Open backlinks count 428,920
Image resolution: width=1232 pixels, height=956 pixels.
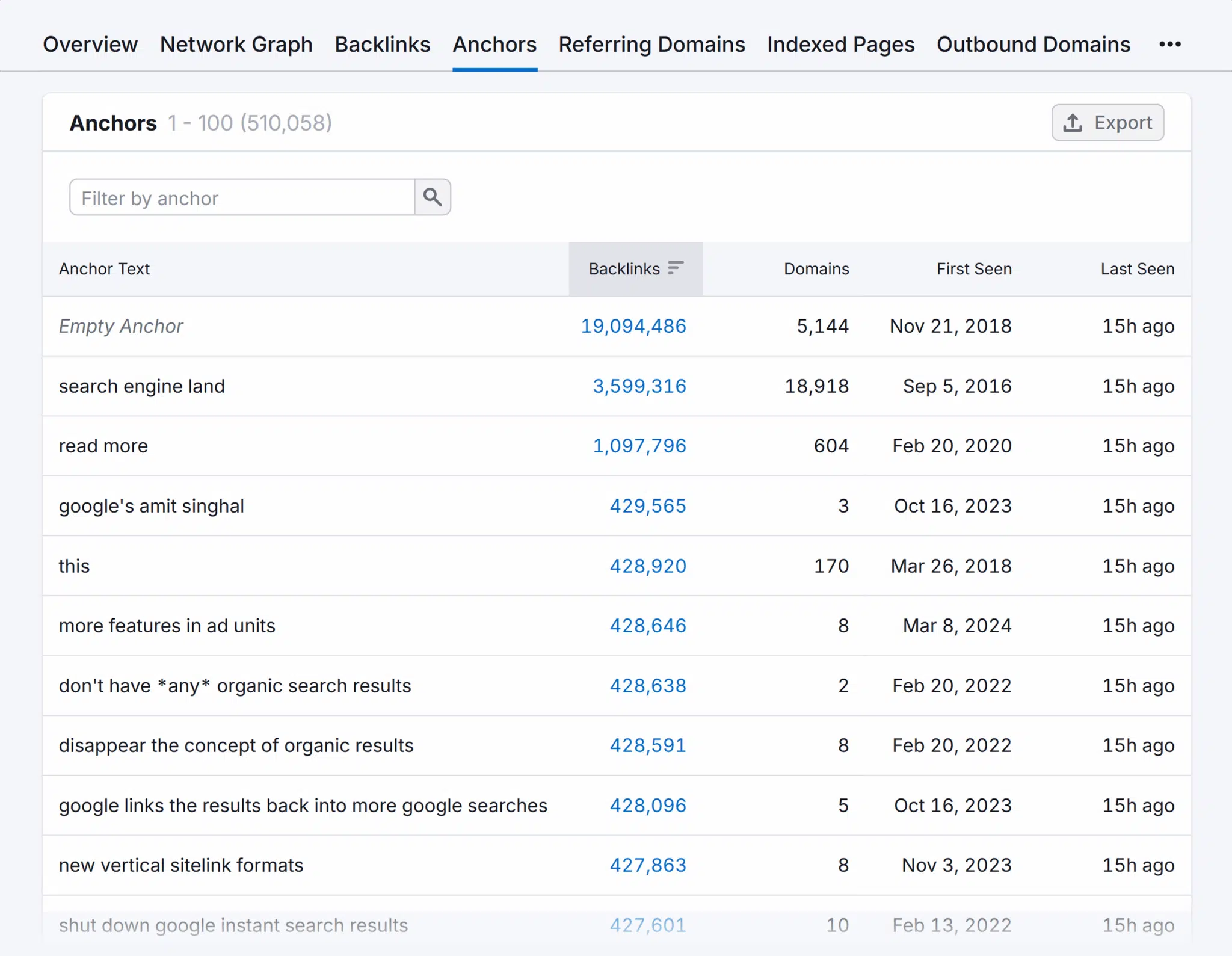pos(647,566)
